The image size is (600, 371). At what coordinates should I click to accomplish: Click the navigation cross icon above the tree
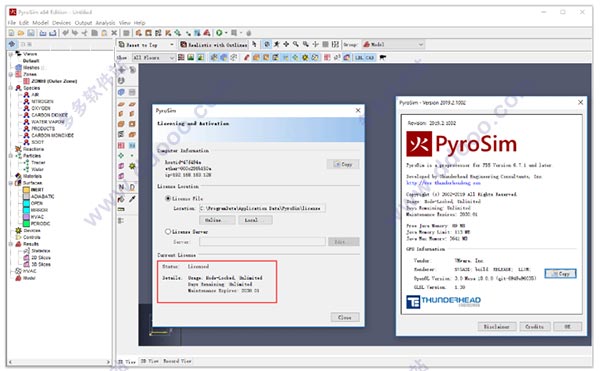[x=12, y=44]
